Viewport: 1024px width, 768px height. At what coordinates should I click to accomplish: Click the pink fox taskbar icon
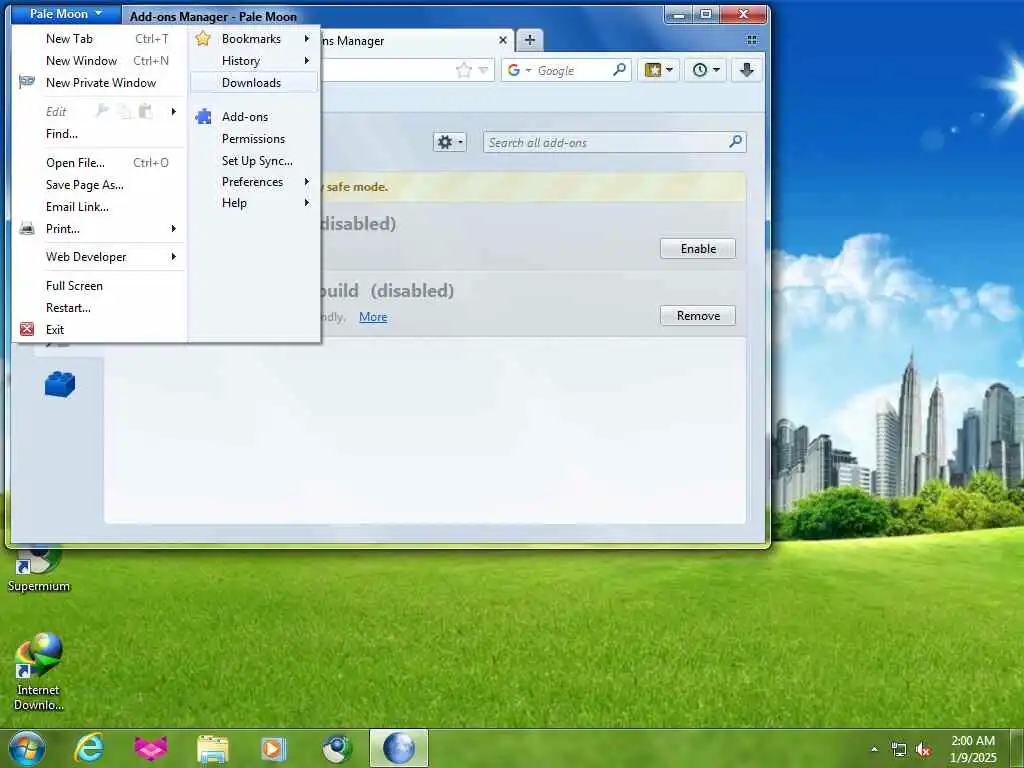(x=150, y=748)
